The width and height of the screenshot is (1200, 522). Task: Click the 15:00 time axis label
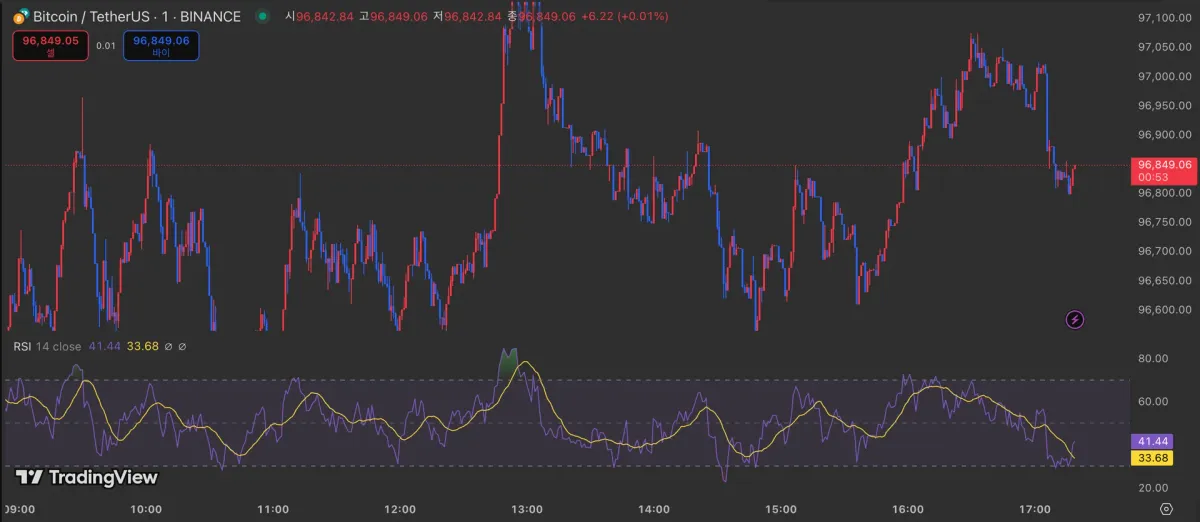[x=781, y=509]
